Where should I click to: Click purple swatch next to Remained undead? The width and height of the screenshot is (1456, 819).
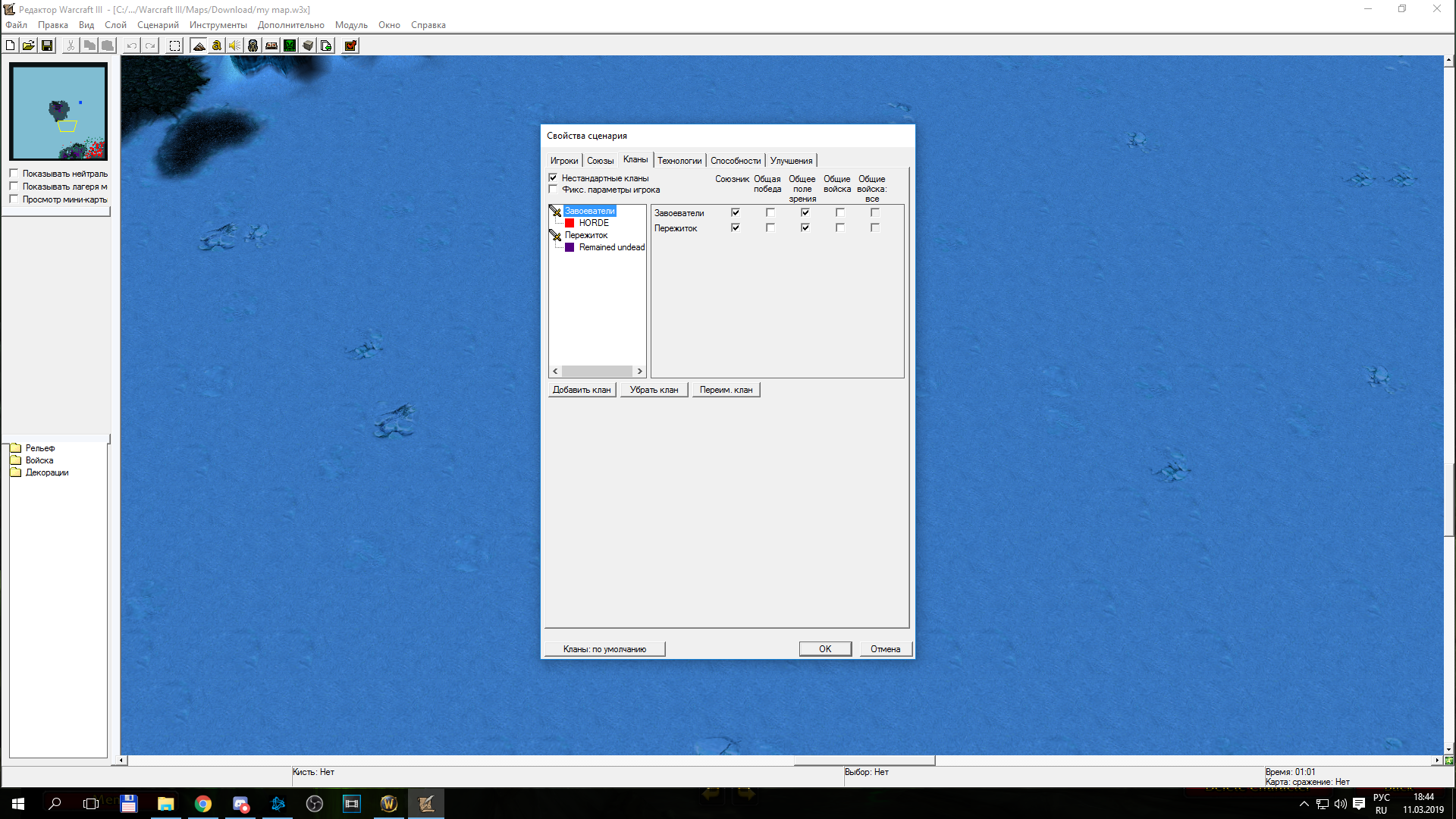(570, 247)
